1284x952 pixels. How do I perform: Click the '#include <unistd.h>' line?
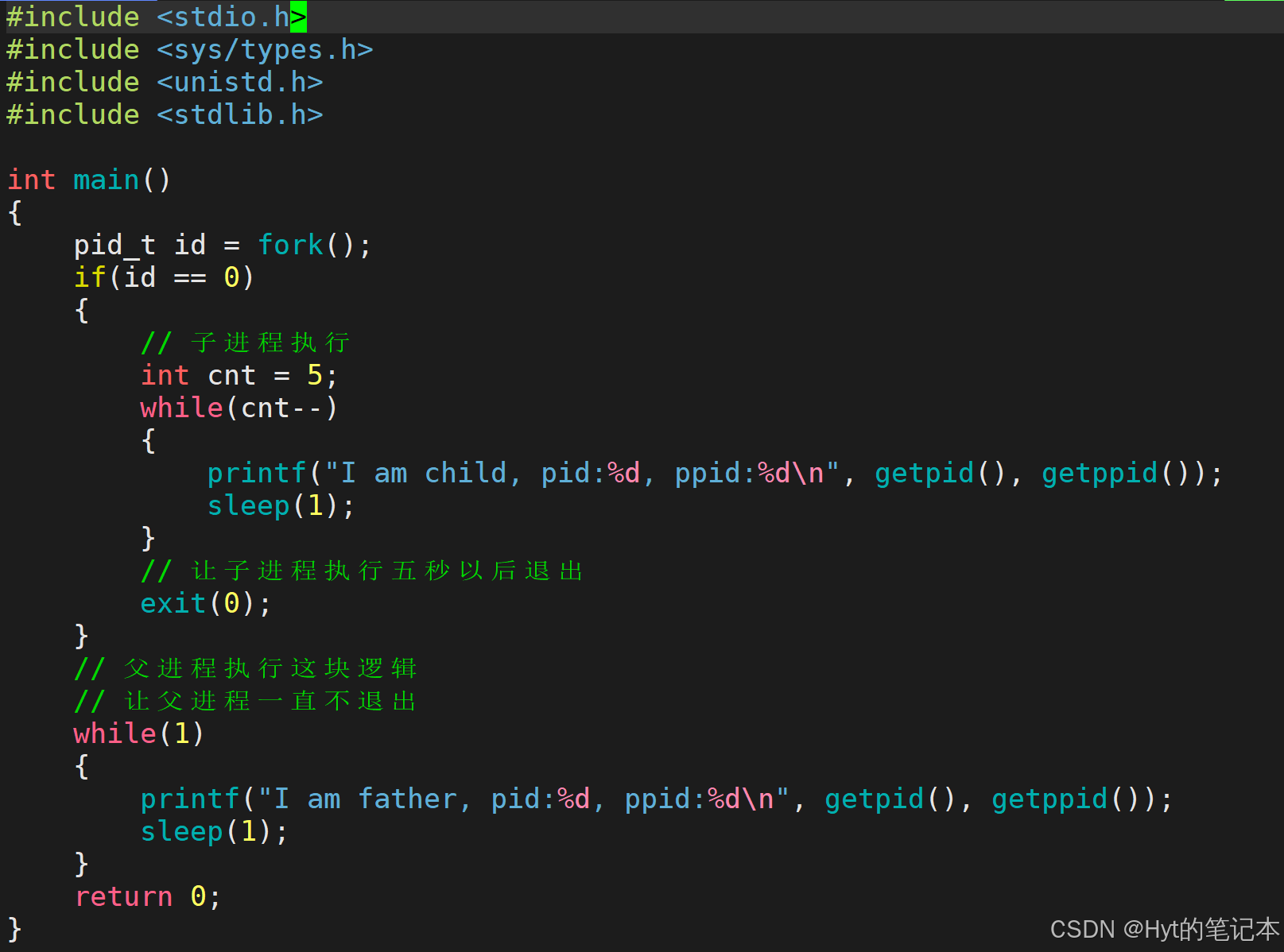(x=165, y=82)
